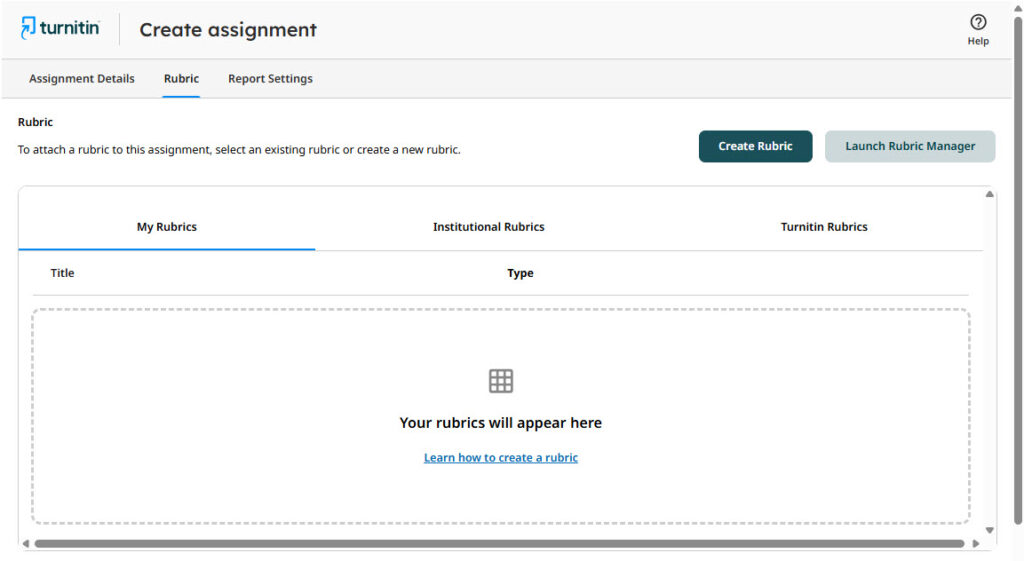Click the Title column header

point(62,273)
